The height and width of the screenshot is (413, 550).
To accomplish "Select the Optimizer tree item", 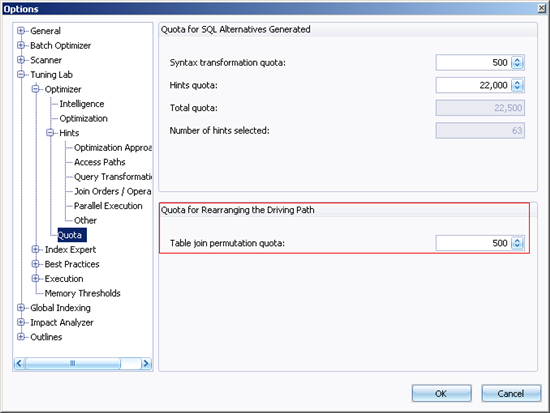I will (x=63, y=89).
